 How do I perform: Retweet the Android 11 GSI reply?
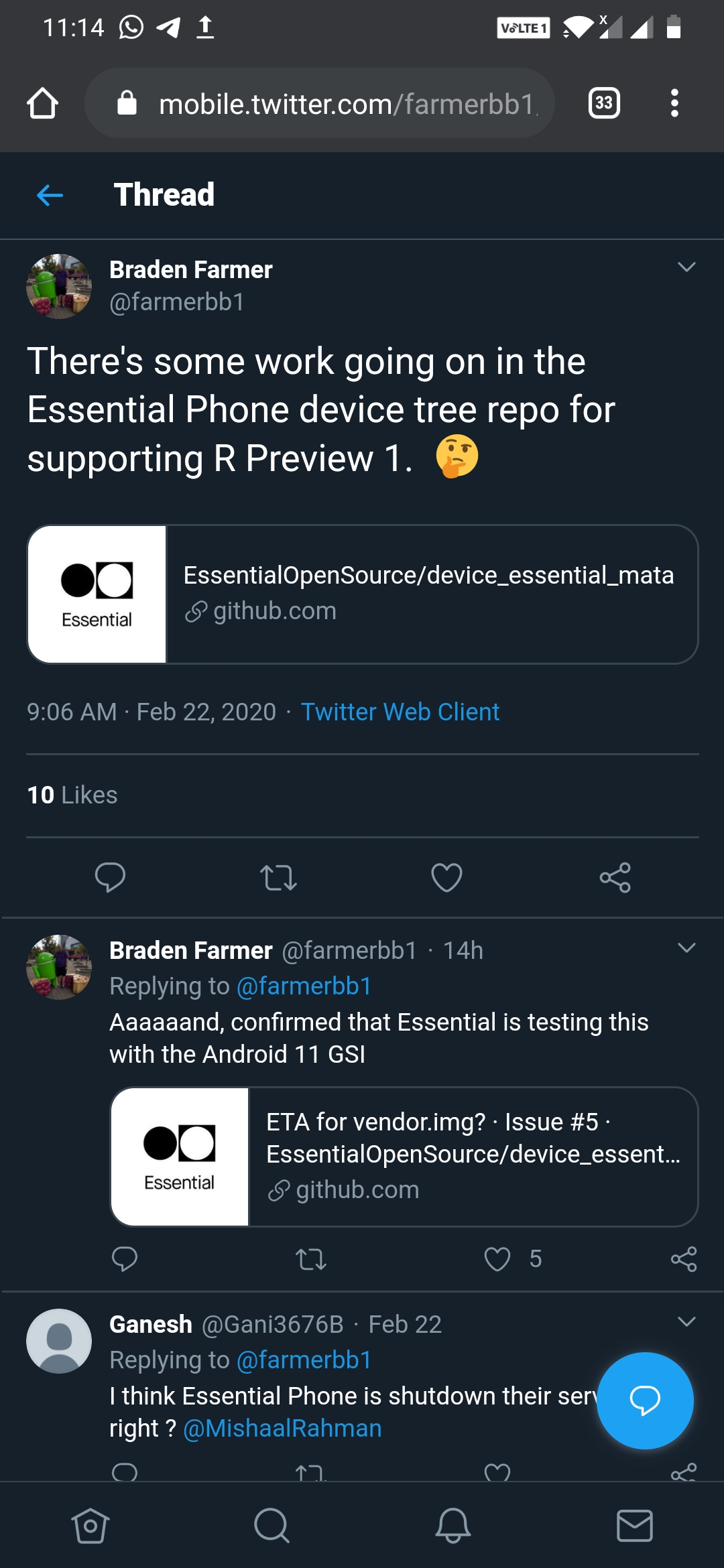pos(311,1259)
